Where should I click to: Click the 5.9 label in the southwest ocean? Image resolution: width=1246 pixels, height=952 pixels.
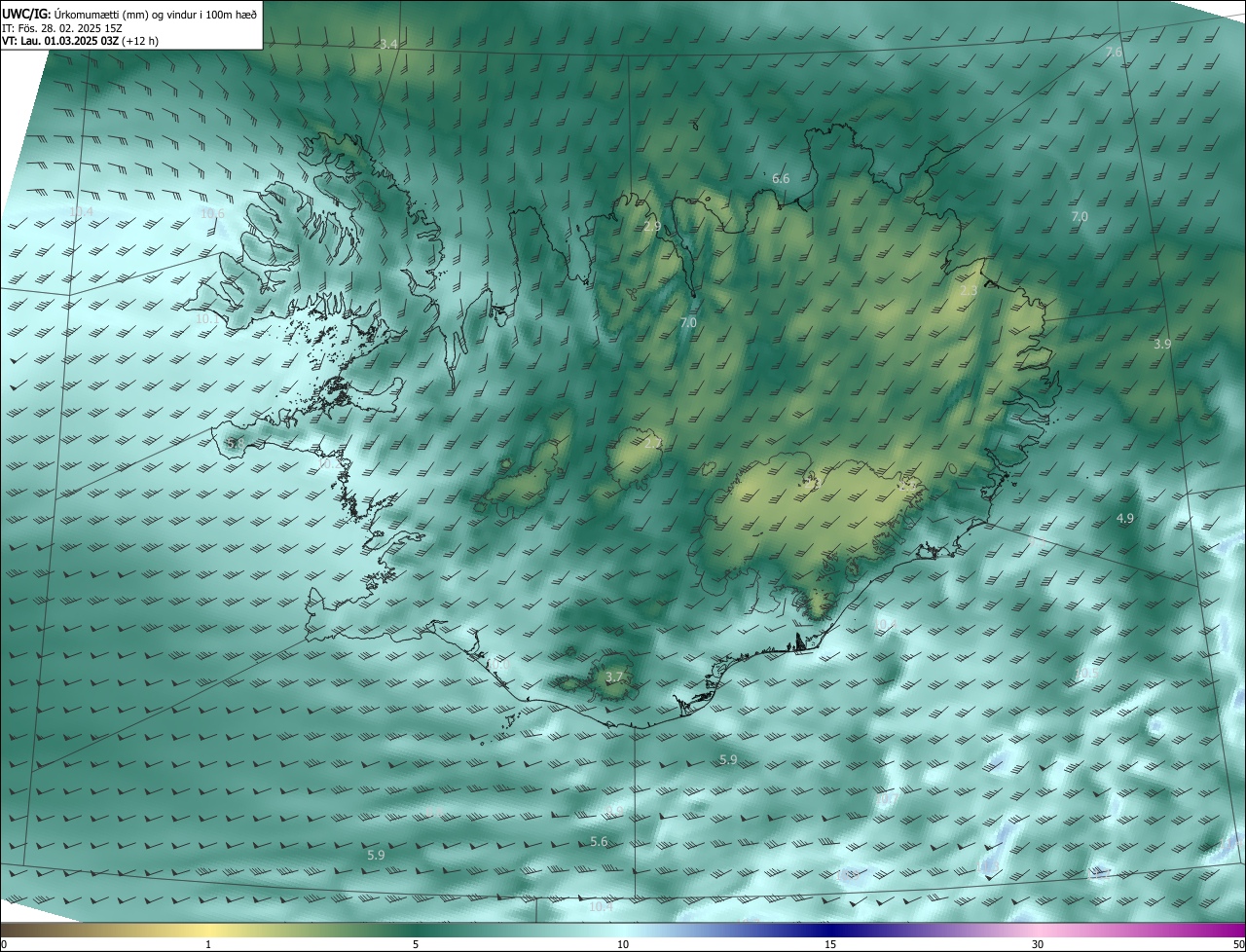click(x=376, y=855)
